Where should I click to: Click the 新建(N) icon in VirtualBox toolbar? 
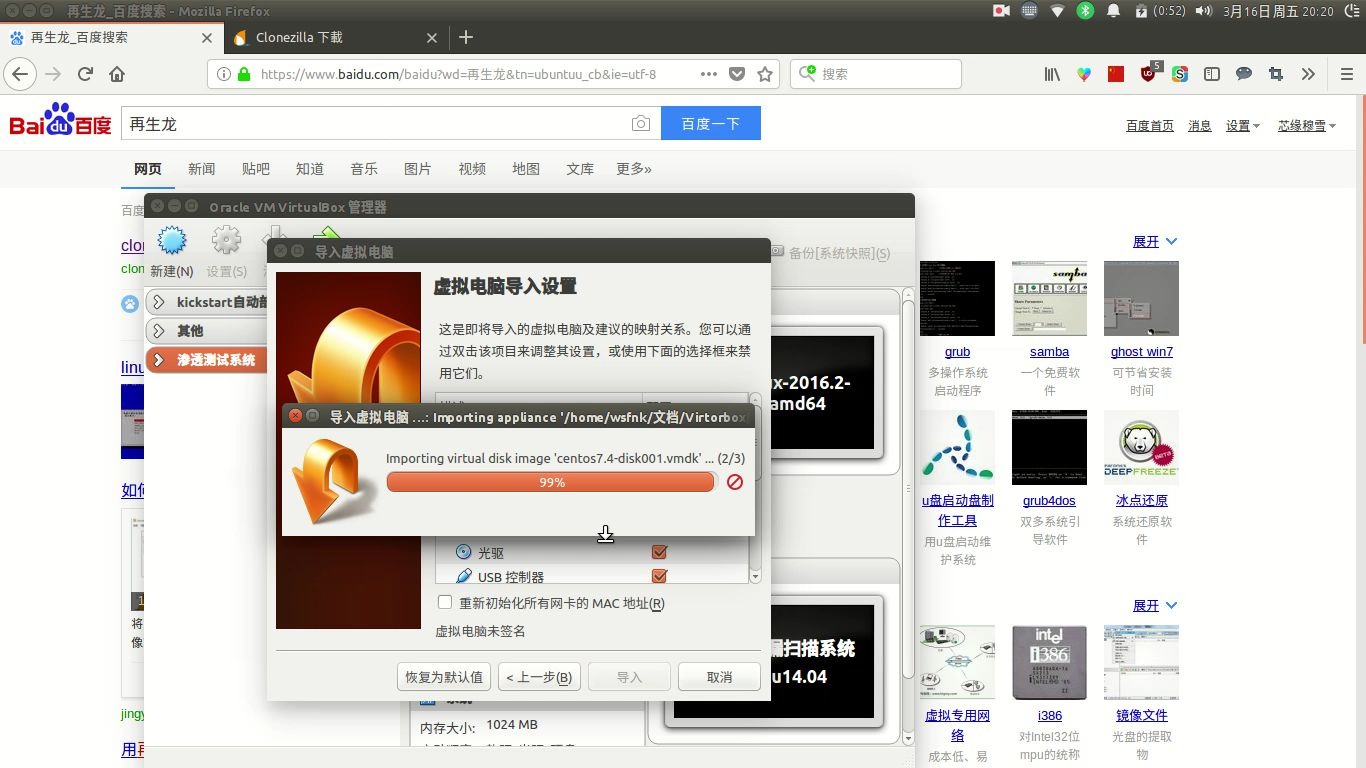click(x=172, y=241)
